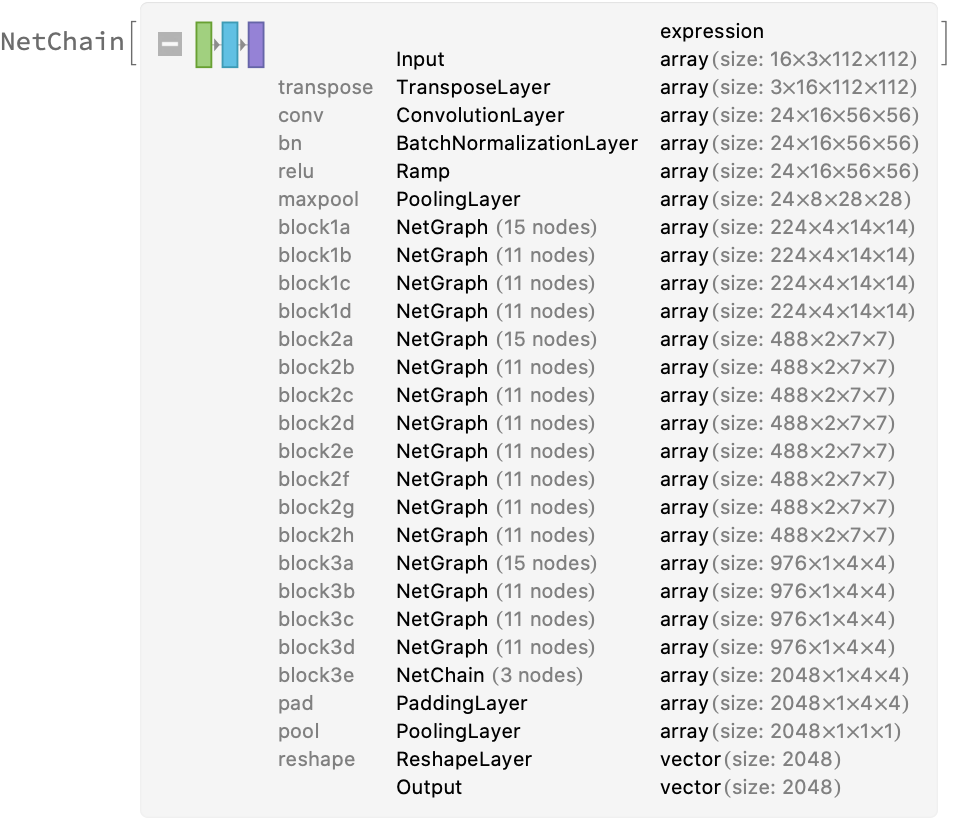Viewport: 954px width, 822px height.
Task: Click the block3d NetGraph row
Action: click(496, 647)
